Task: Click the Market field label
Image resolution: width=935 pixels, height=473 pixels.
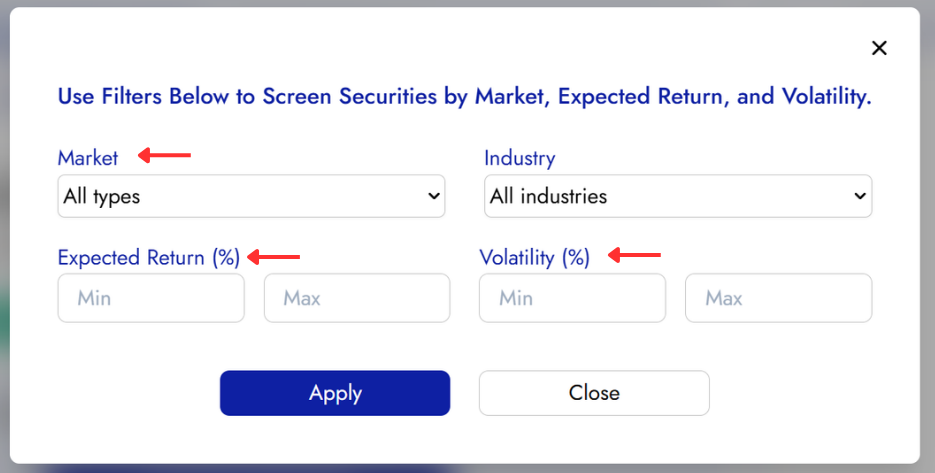Action: pyautogui.click(x=88, y=158)
